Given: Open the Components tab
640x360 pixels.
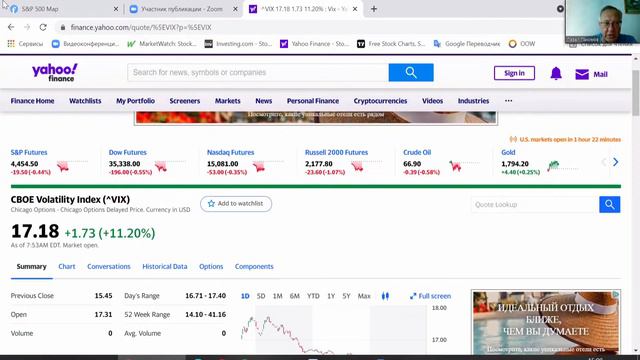Looking at the screenshot, I should [x=254, y=267].
